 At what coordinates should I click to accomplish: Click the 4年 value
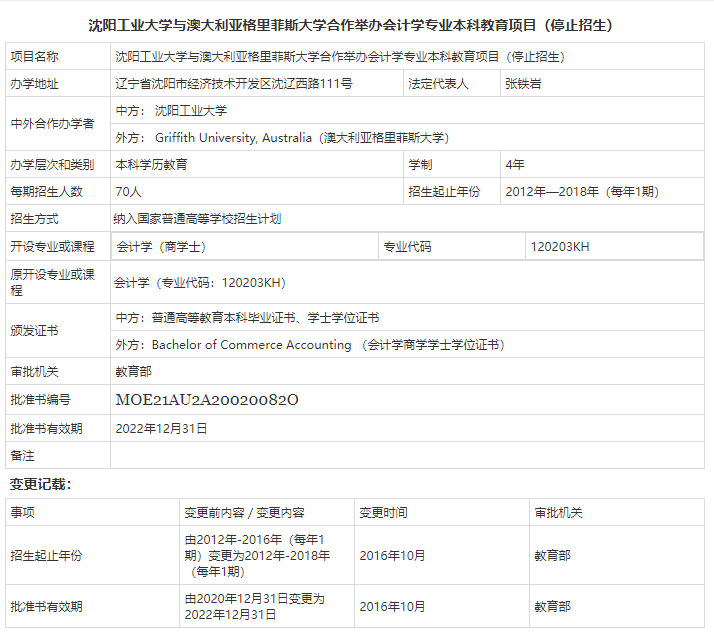(x=515, y=164)
